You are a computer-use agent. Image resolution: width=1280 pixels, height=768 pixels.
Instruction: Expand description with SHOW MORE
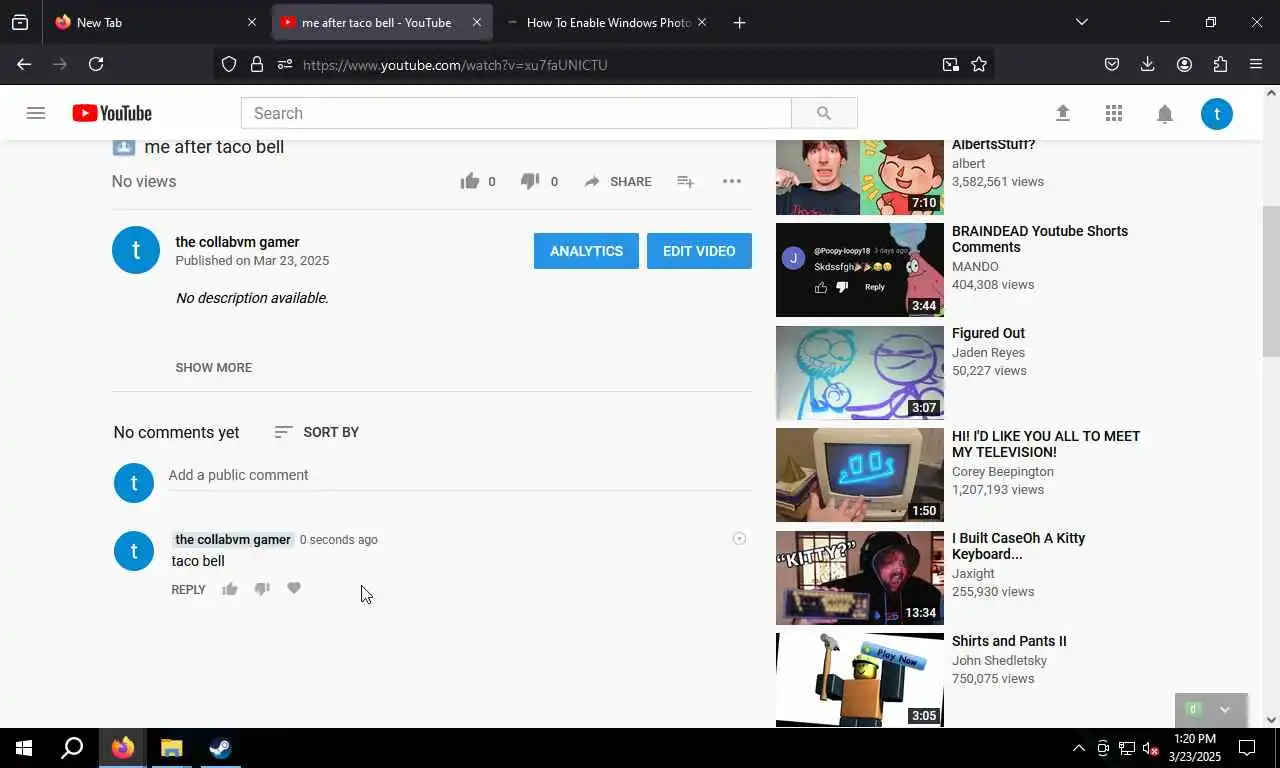click(x=214, y=367)
